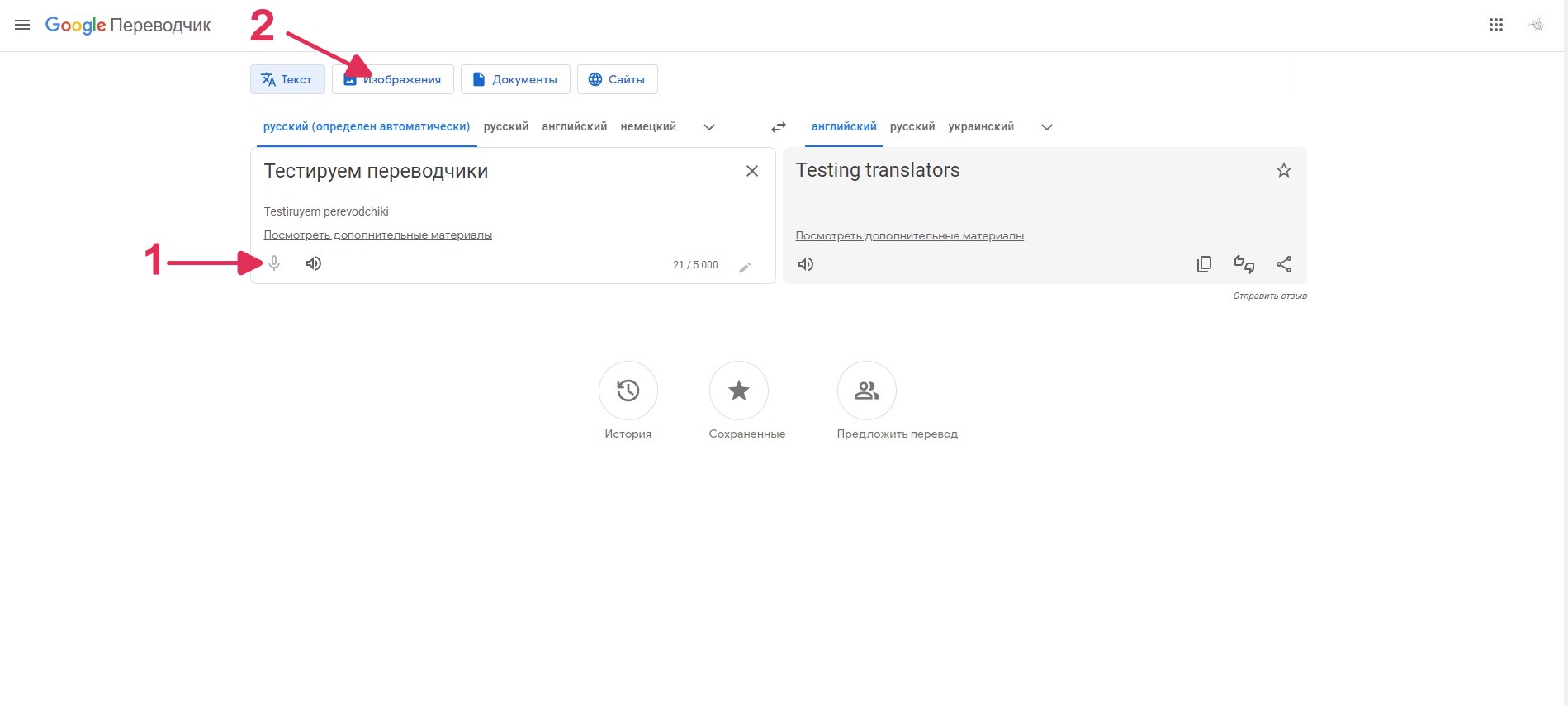Screen dimensions: 1568x706
Task: Open the Google account avatar
Action: 1536,25
